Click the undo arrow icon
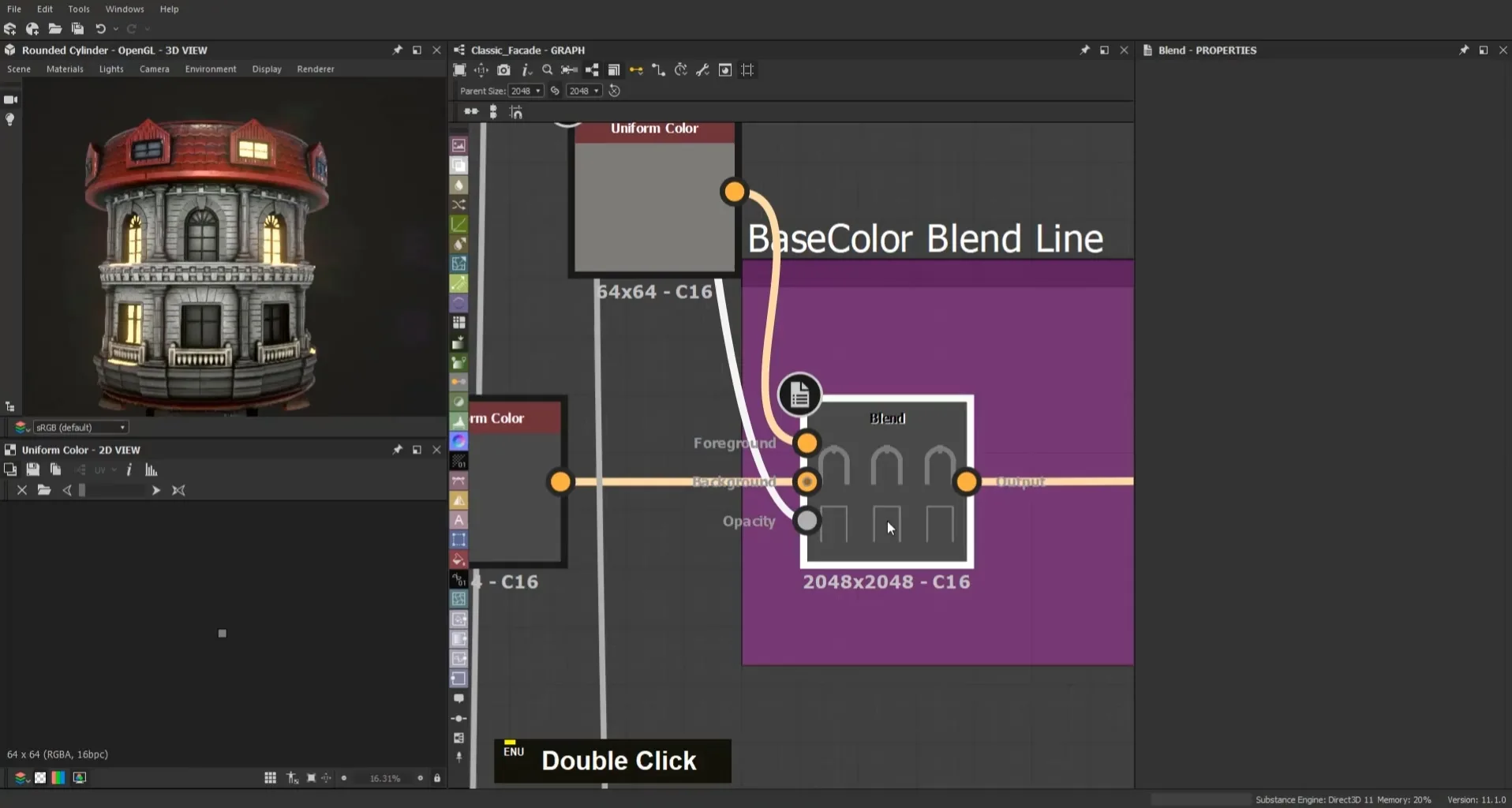Screen dimensions: 1512x808 [100, 29]
